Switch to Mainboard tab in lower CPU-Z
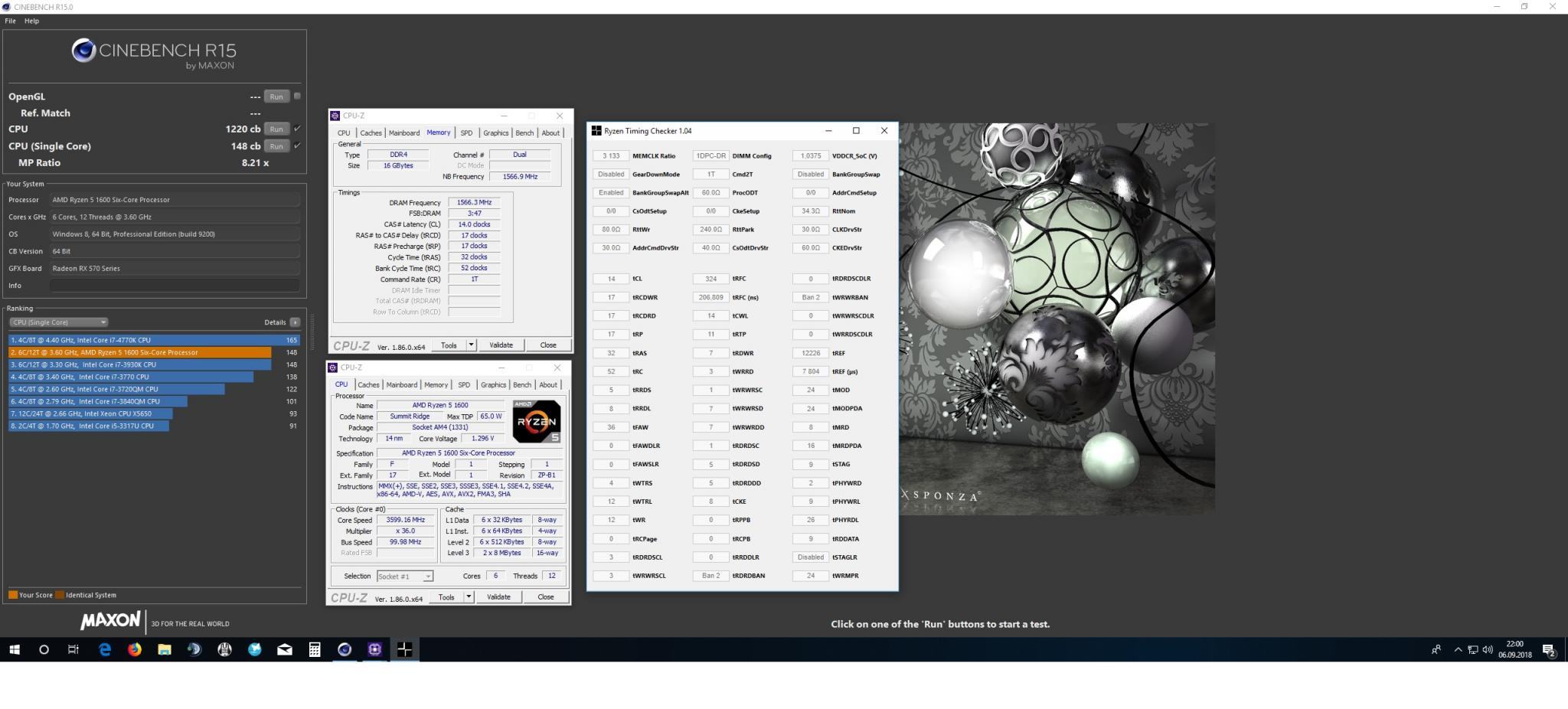 coord(401,385)
